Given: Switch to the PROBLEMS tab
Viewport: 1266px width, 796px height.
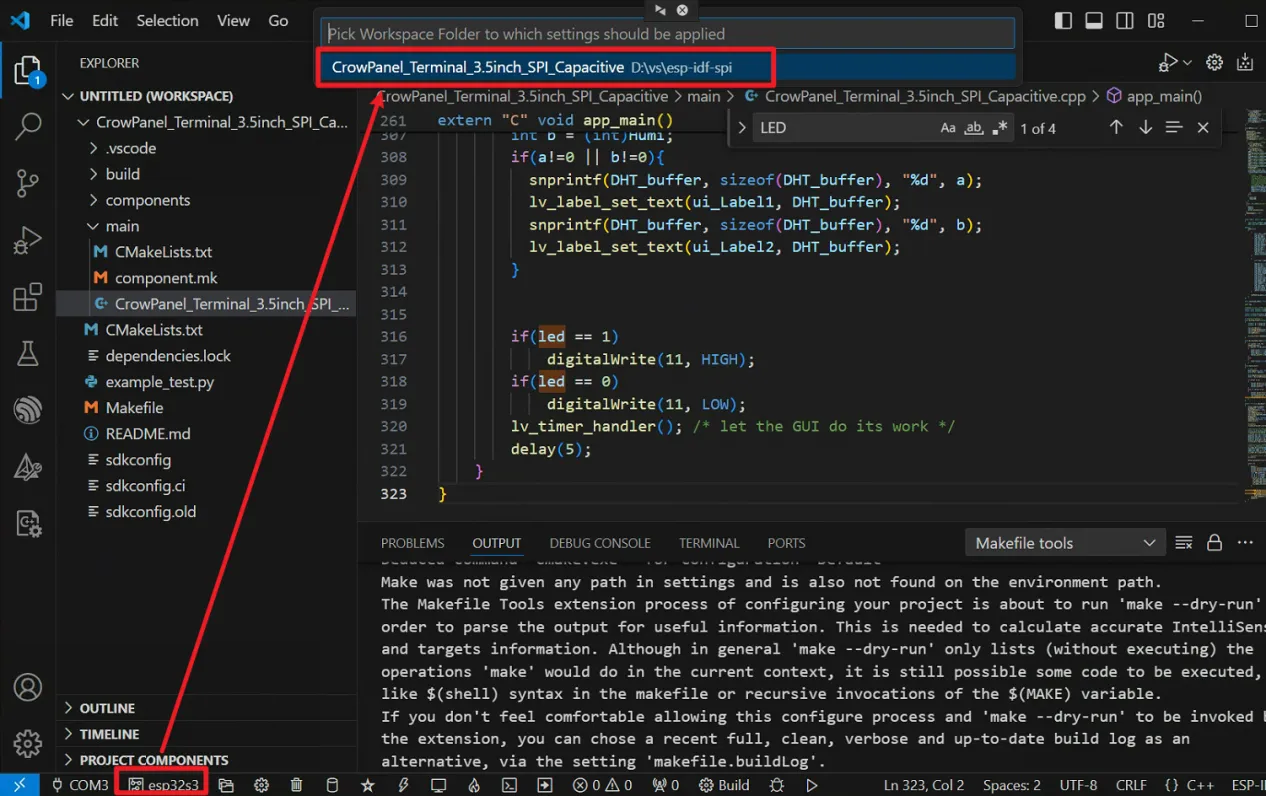Looking at the screenshot, I should pos(412,543).
